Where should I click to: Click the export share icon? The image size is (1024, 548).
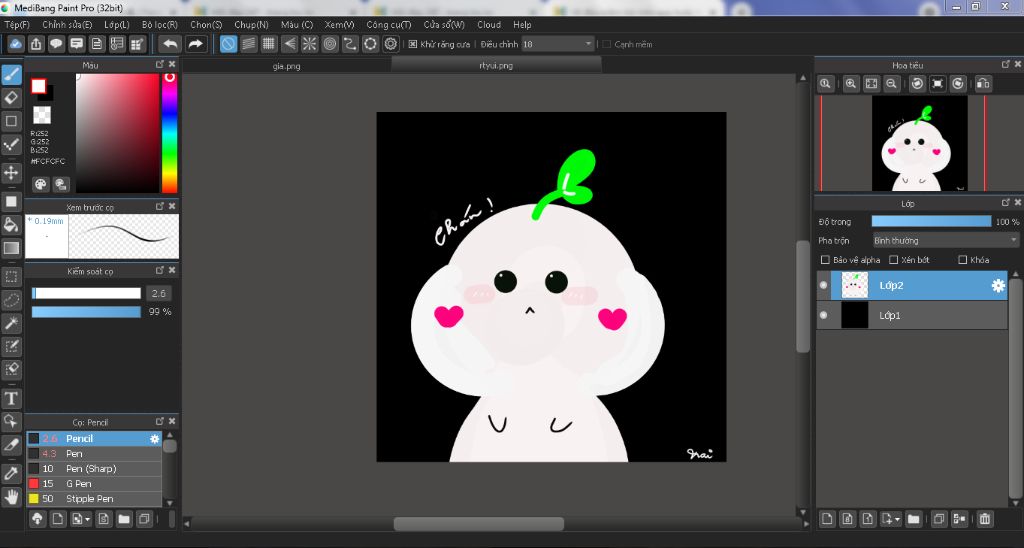(36, 44)
